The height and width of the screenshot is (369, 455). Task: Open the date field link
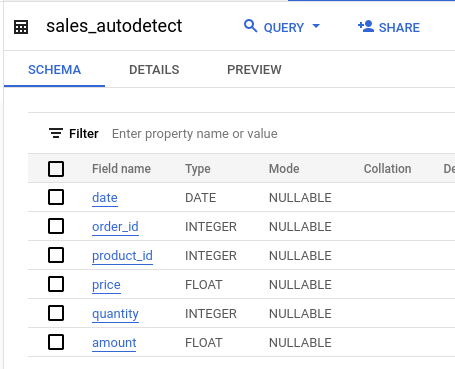[x=105, y=198]
